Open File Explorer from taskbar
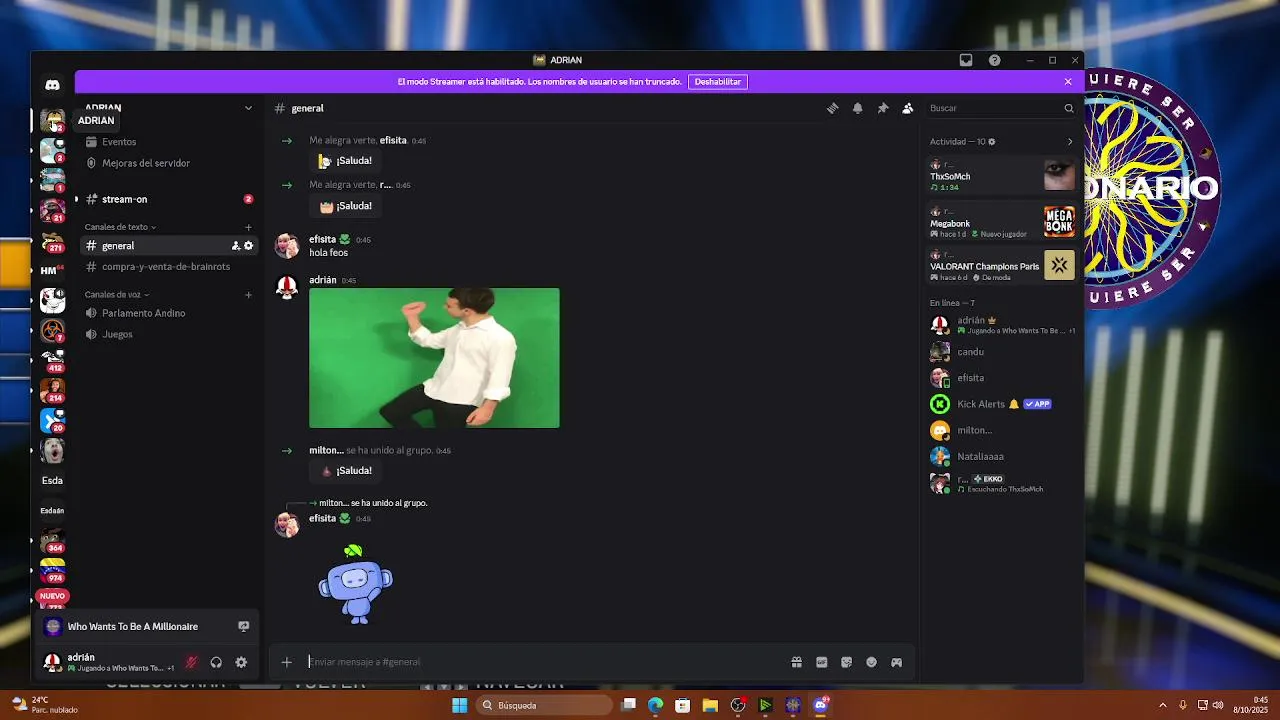 710,706
